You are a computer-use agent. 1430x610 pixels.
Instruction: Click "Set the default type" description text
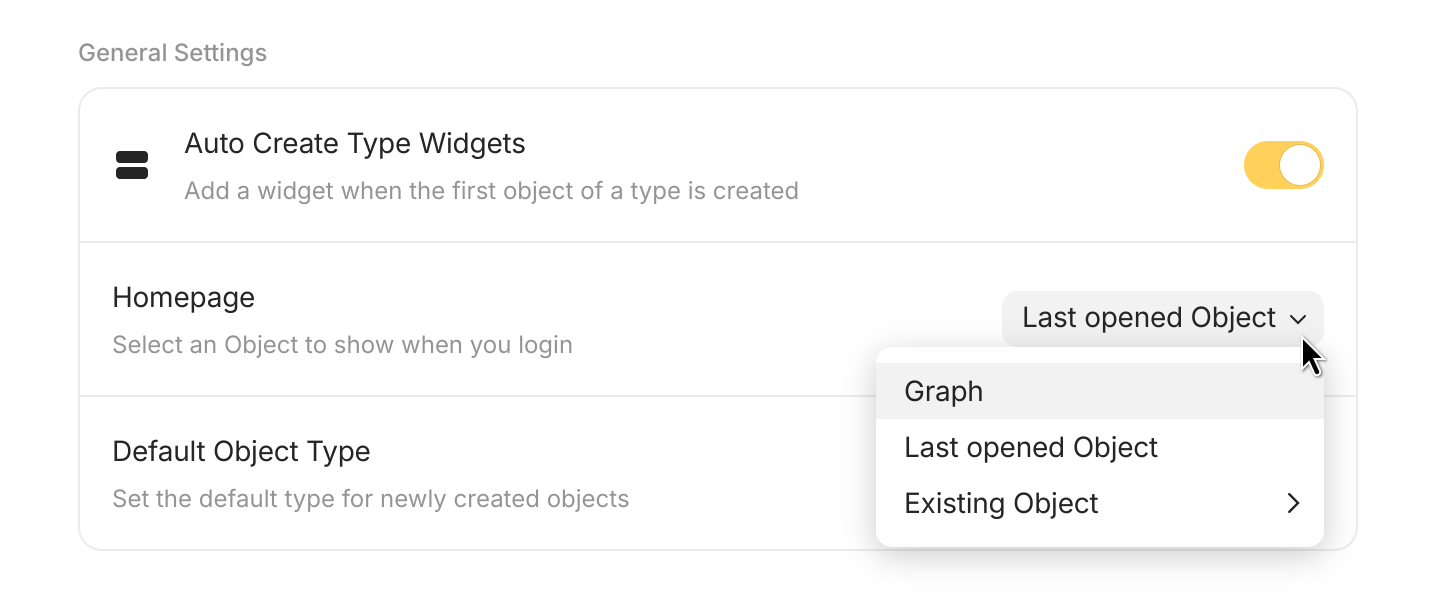[x=370, y=498]
